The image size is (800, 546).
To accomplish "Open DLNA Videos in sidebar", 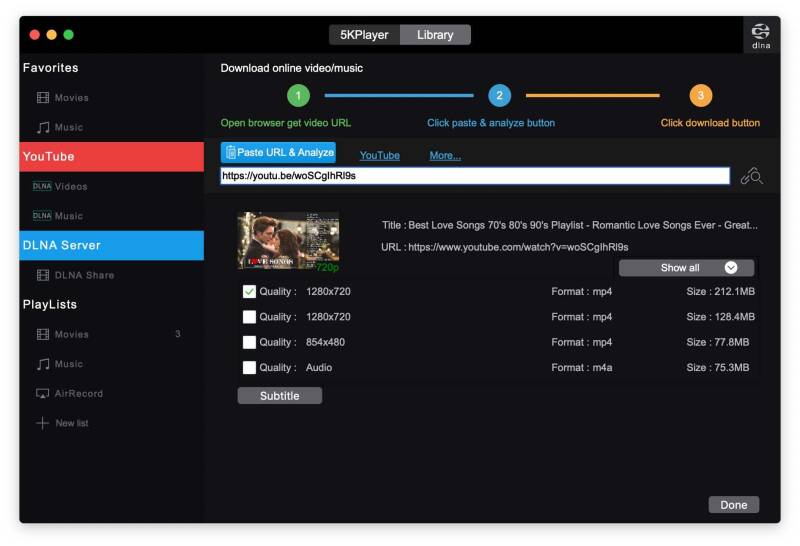I will (60, 186).
